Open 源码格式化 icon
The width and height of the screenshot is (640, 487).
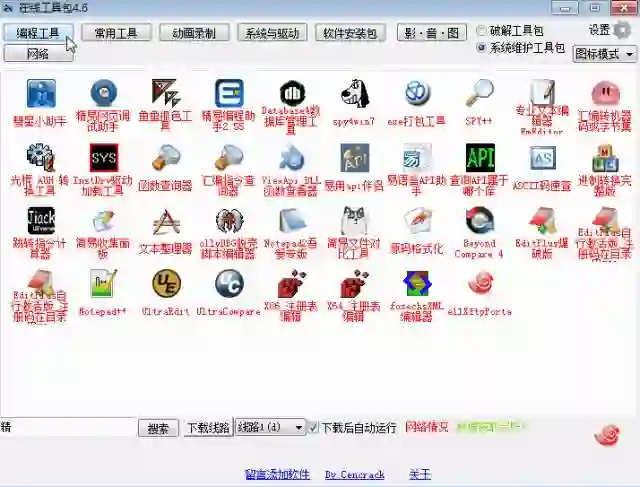click(x=417, y=221)
